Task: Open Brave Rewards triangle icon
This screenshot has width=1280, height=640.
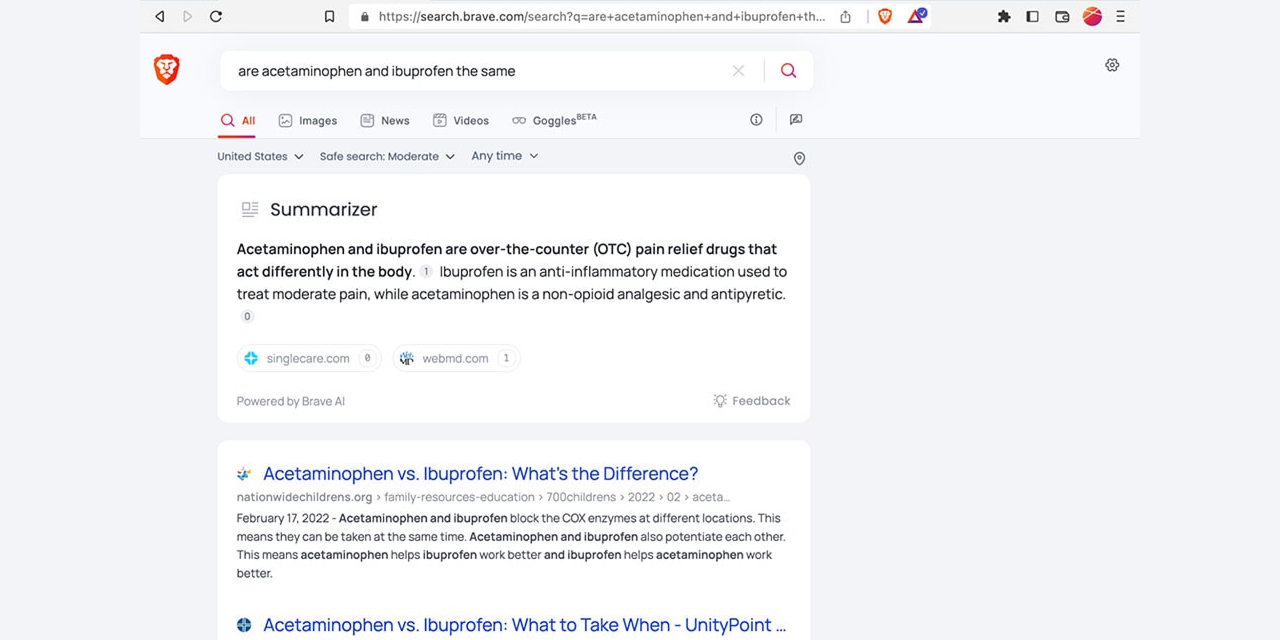Action: coord(916,16)
